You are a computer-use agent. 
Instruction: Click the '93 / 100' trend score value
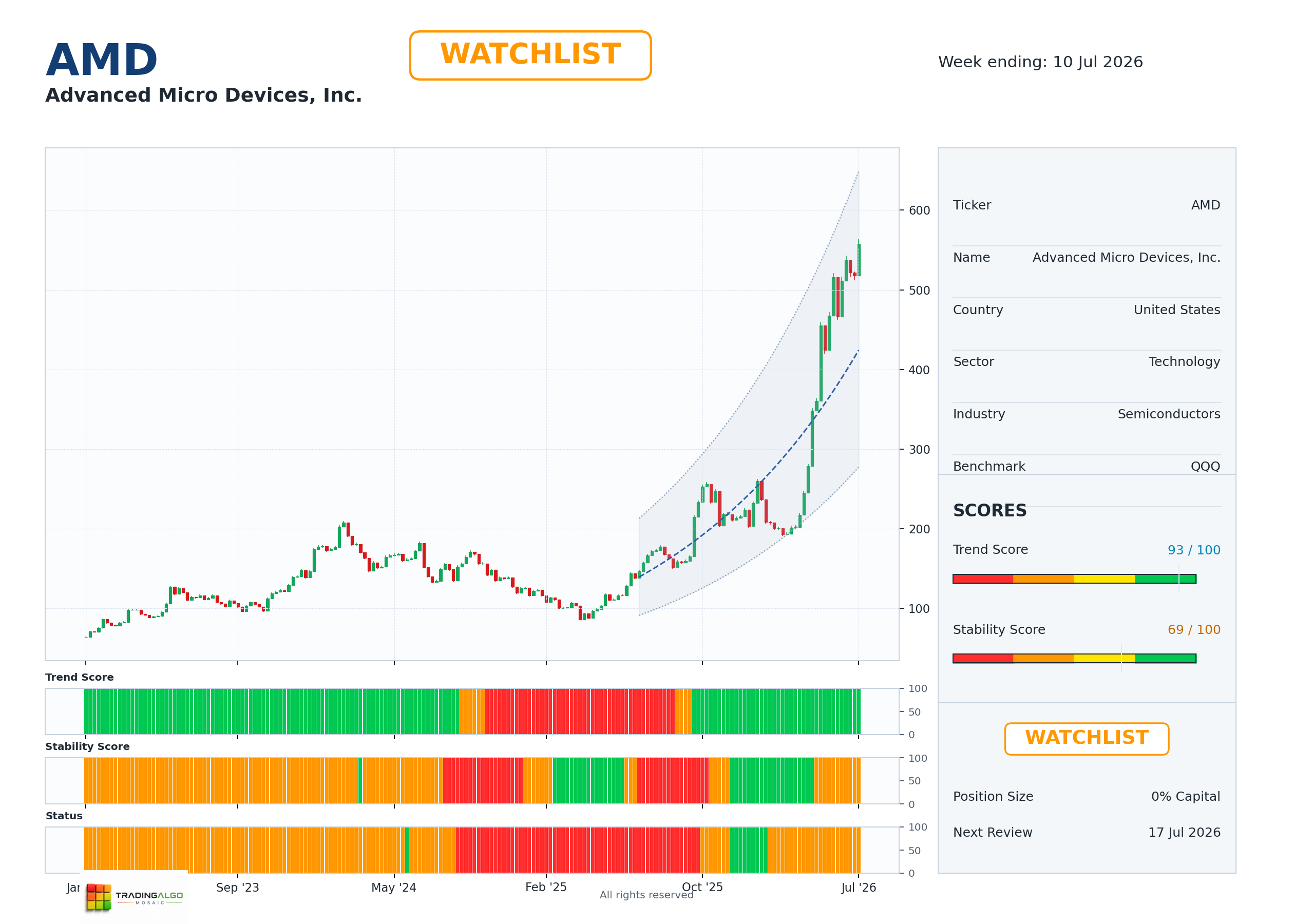point(1194,550)
